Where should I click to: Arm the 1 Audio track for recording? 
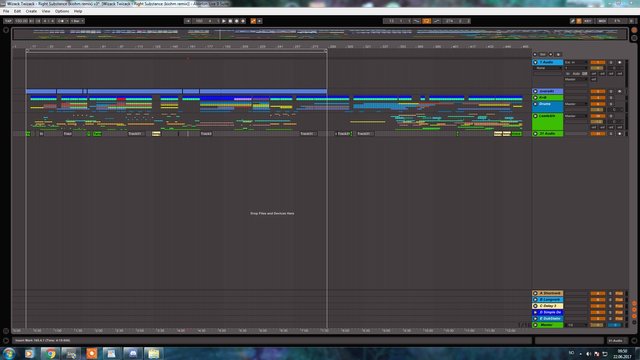(x=620, y=62)
